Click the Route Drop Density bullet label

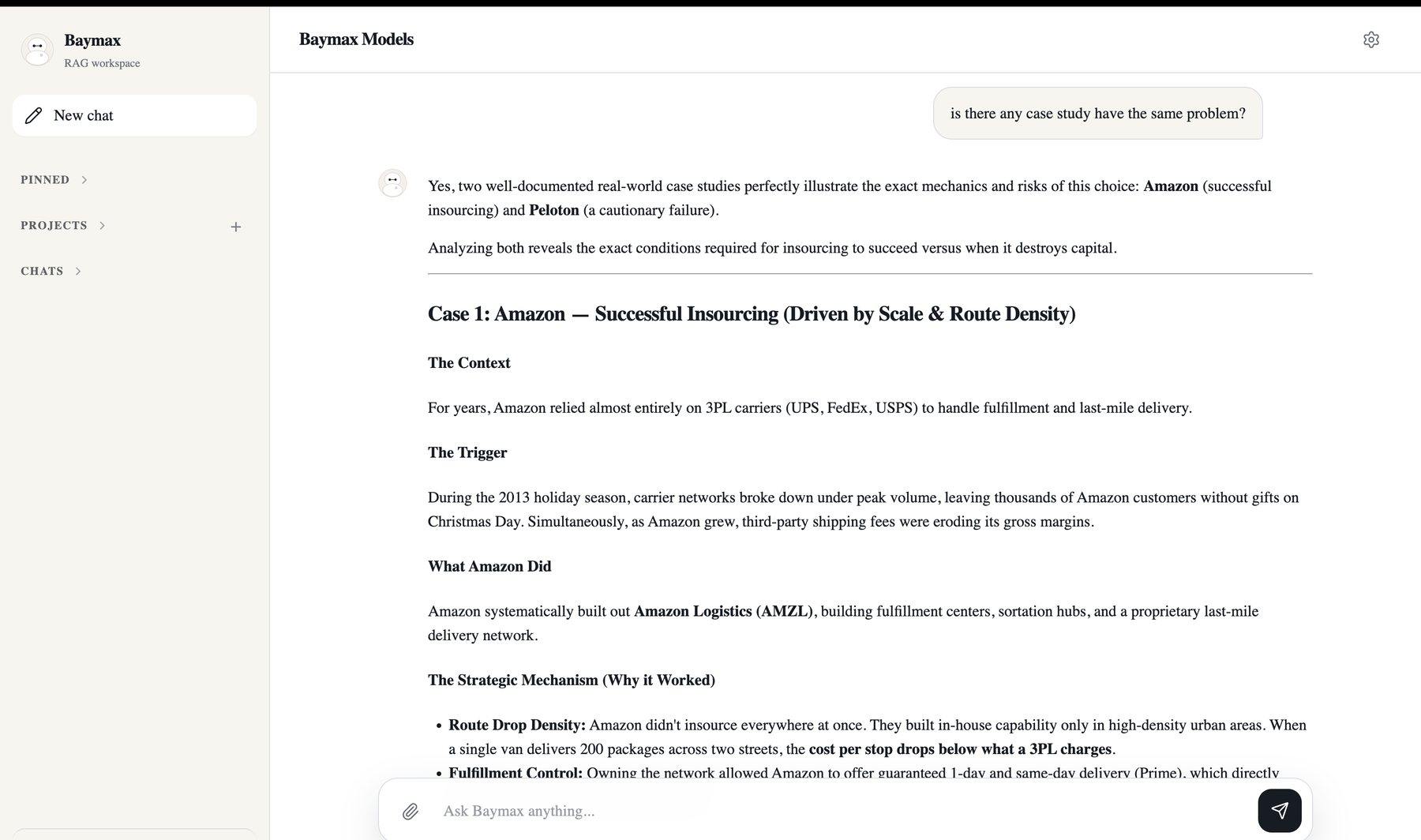pyautogui.click(x=517, y=726)
